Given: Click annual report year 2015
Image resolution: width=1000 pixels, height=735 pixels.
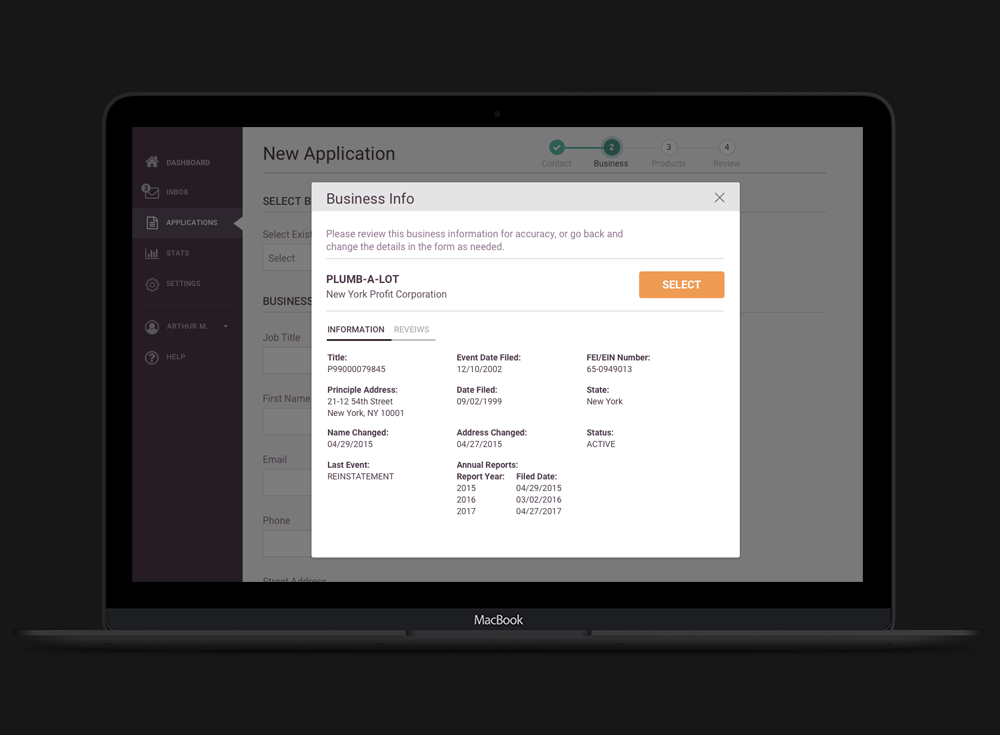Looking at the screenshot, I should point(466,489).
